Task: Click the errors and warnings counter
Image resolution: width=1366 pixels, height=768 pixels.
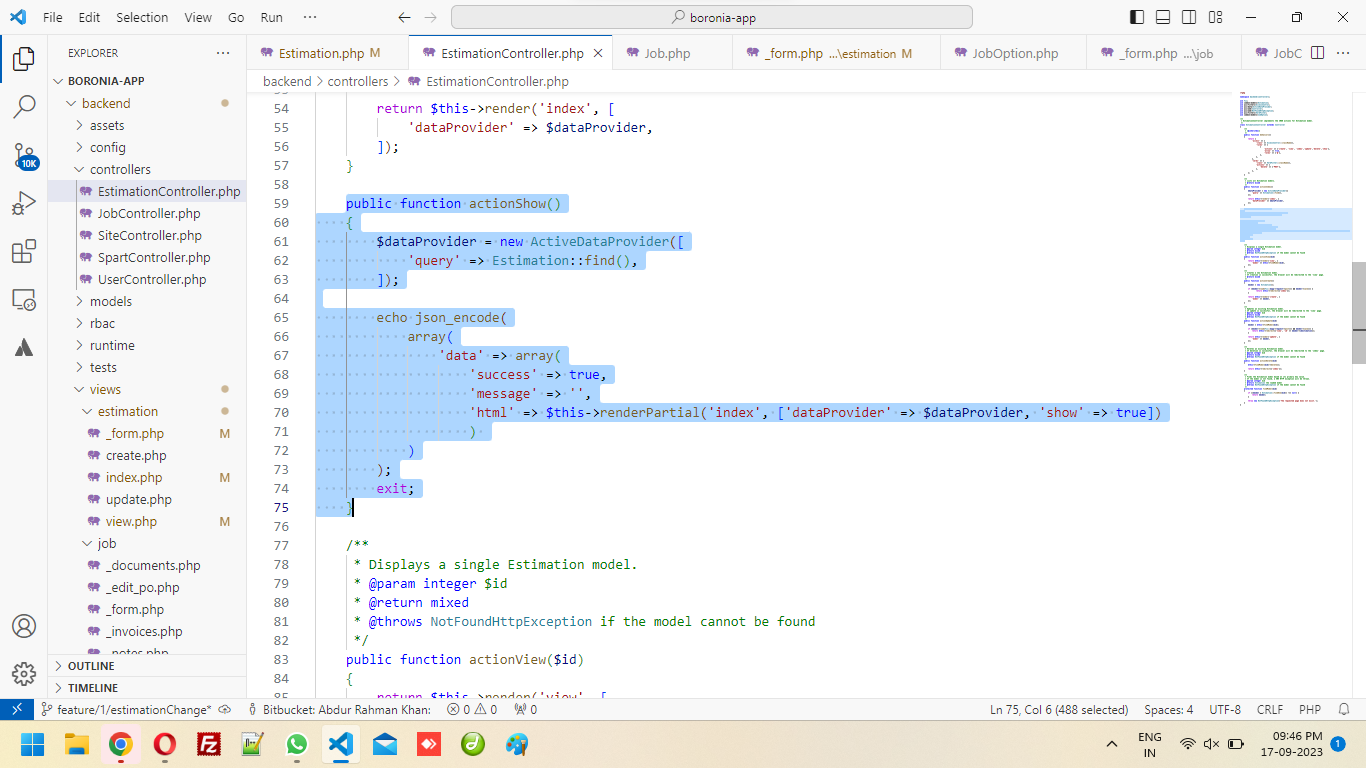Action: [x=472, y=709]
